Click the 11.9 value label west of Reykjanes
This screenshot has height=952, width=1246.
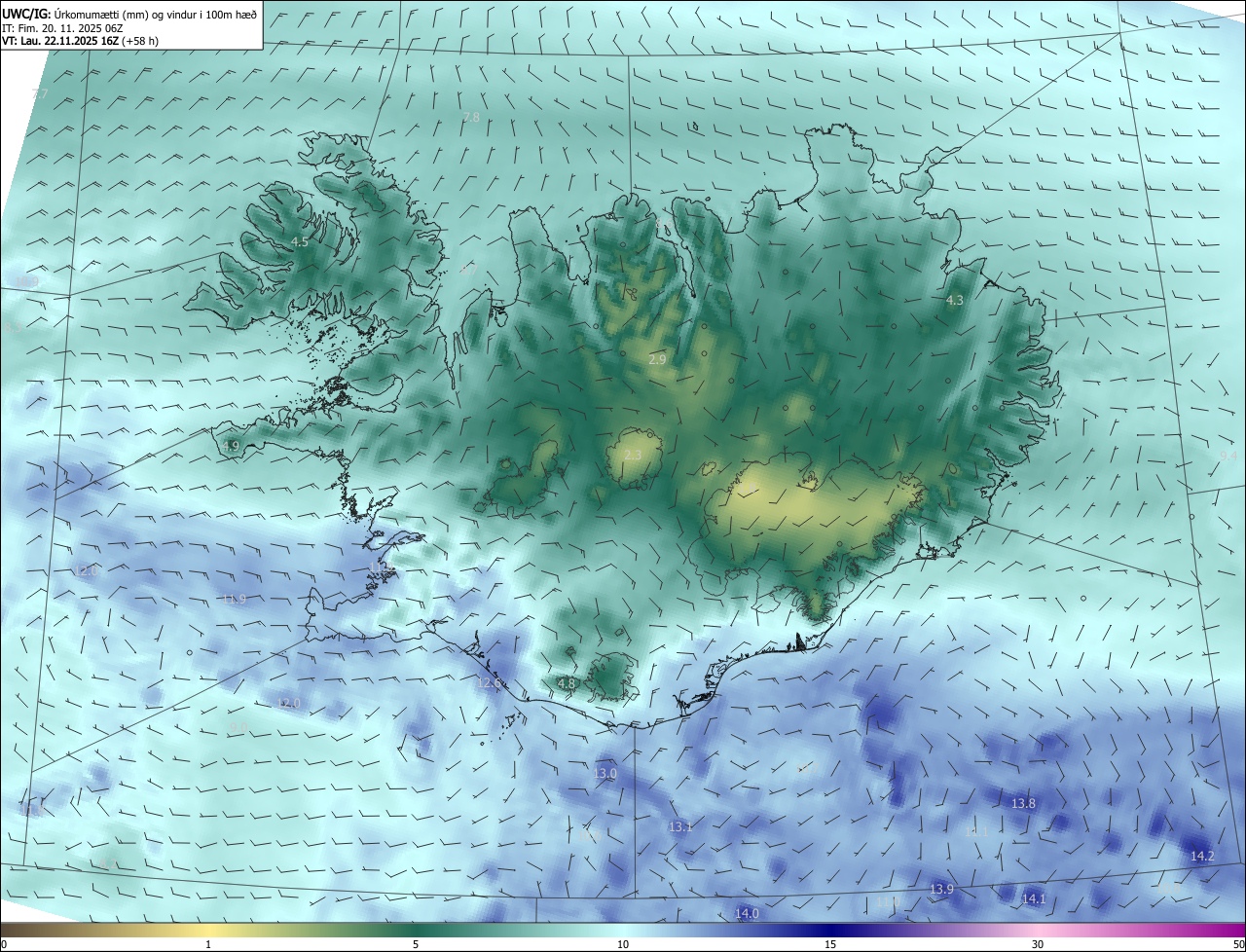pyautogui.click(x=234, y=600)
